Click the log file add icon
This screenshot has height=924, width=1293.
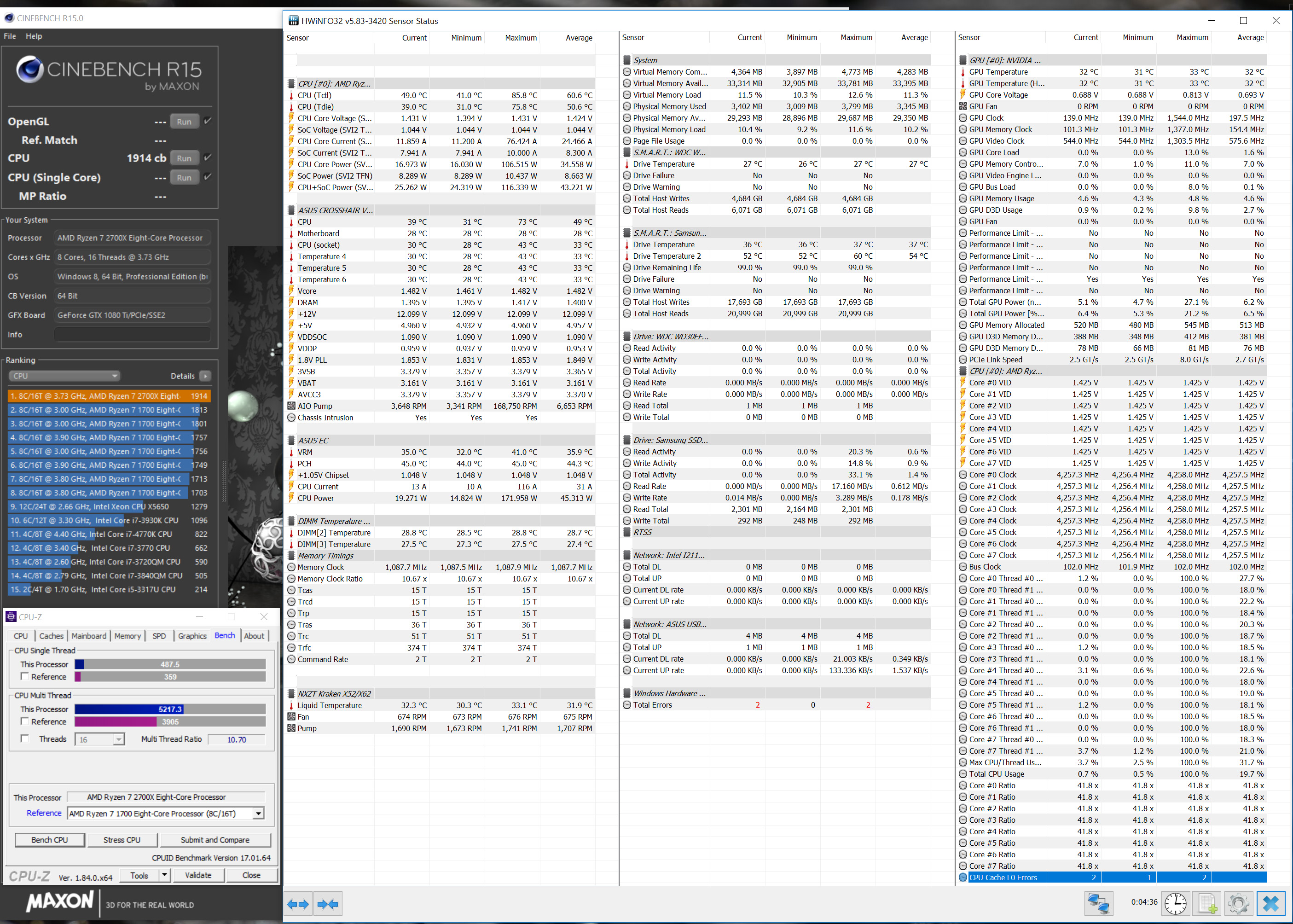(1206, 904)
